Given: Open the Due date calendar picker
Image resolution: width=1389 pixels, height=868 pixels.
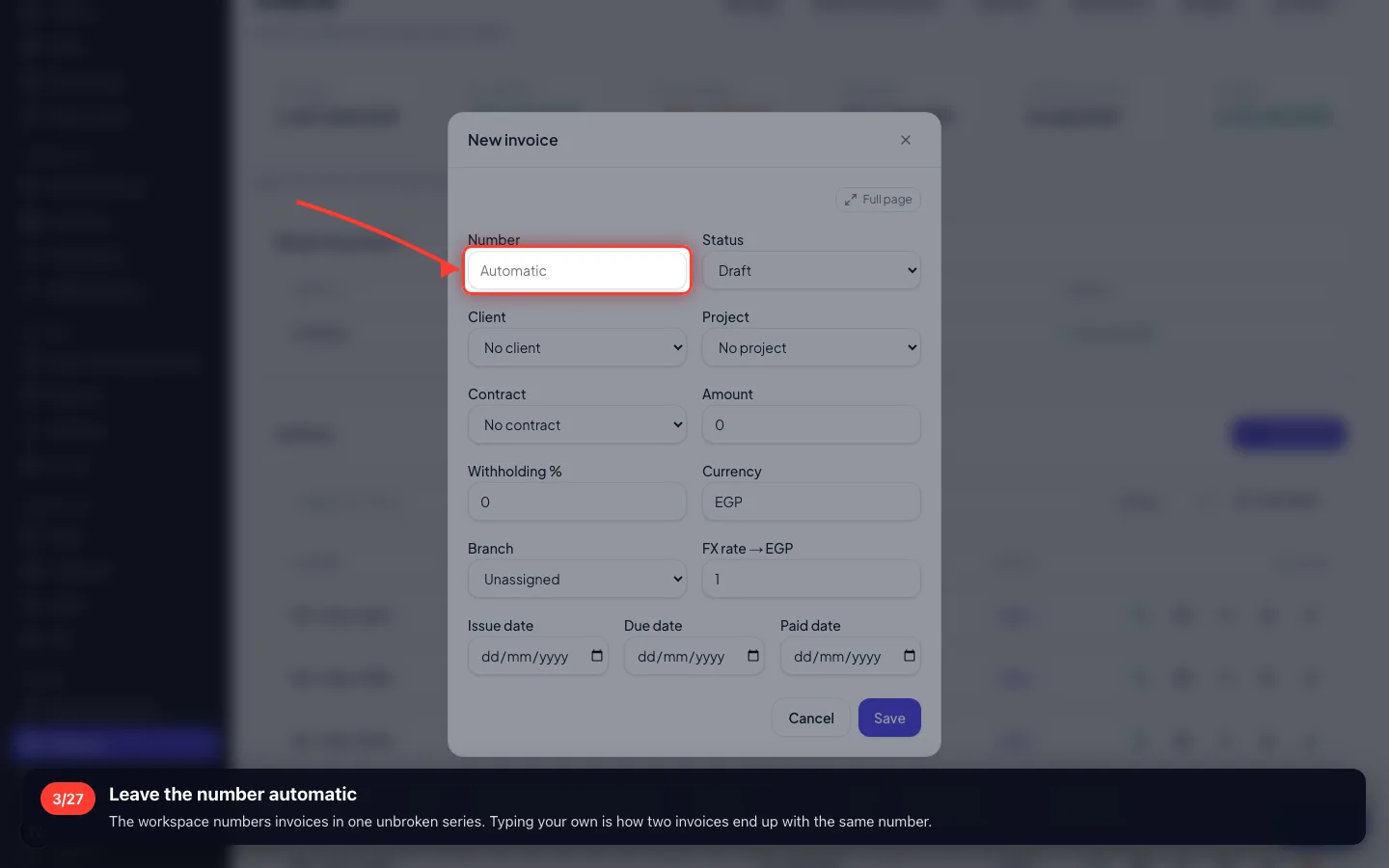Looking at the screenshot, I should point(753,656).
